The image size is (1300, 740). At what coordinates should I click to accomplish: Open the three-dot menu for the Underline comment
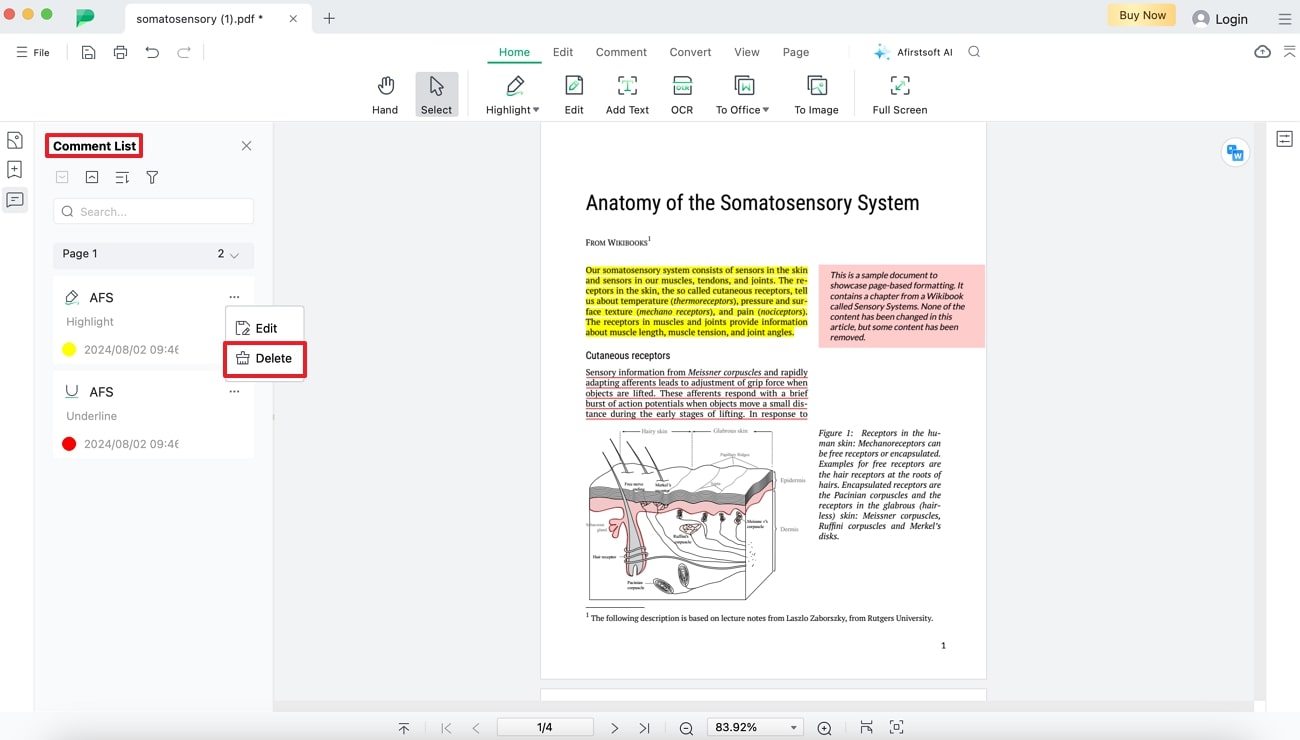[x=234, y=392]
